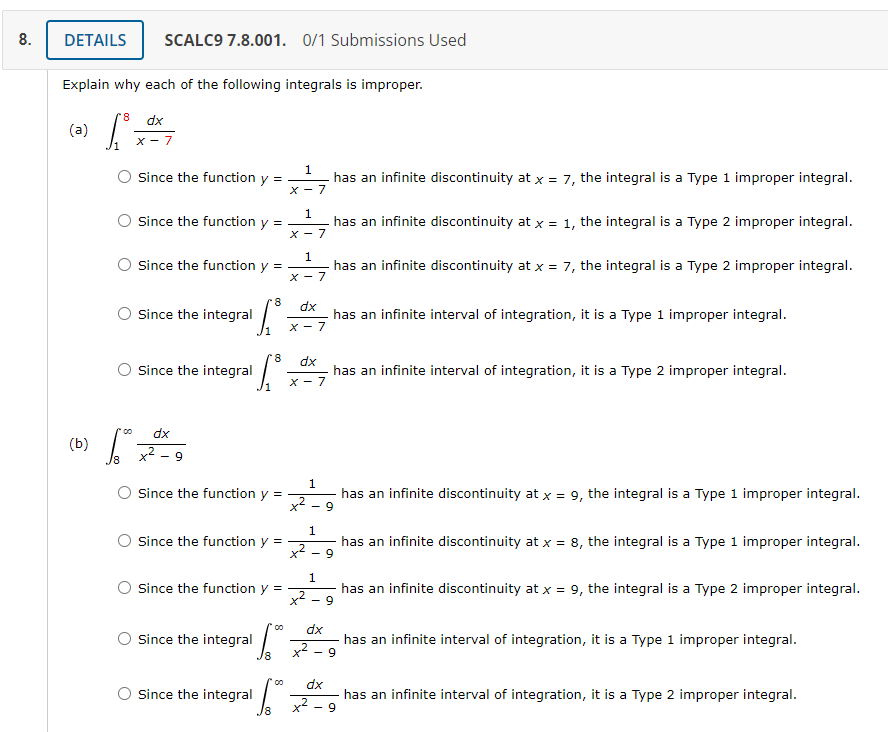Click the question number 8 label
The height and width of the screenshot is (732, 888).
pyautogui.click(x=24, y=40)
